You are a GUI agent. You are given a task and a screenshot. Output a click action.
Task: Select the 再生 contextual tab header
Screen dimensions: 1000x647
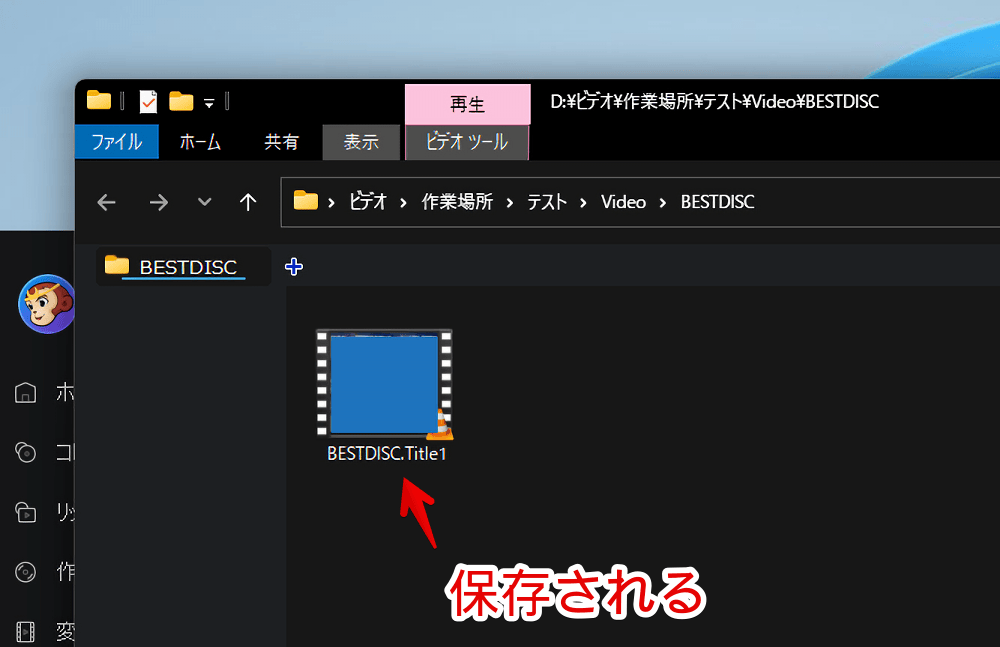(467, 103)
